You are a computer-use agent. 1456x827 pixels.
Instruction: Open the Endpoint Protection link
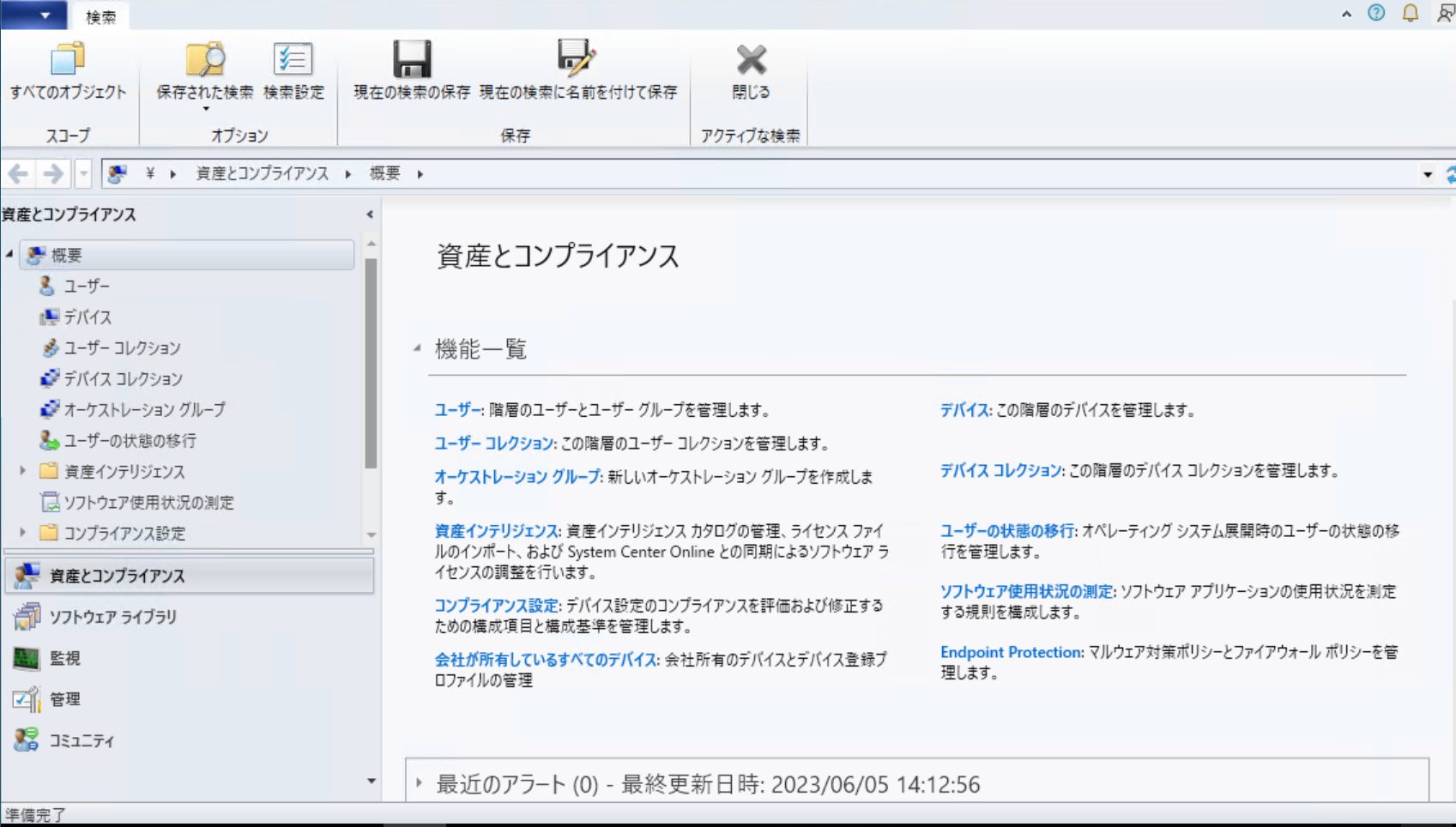(x=1012, y=652)
